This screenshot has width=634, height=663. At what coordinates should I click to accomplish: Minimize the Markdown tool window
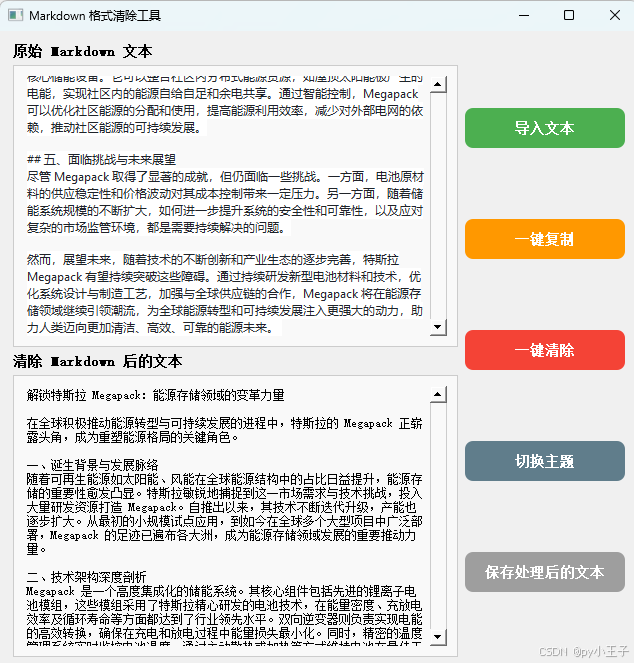(524, 16)
